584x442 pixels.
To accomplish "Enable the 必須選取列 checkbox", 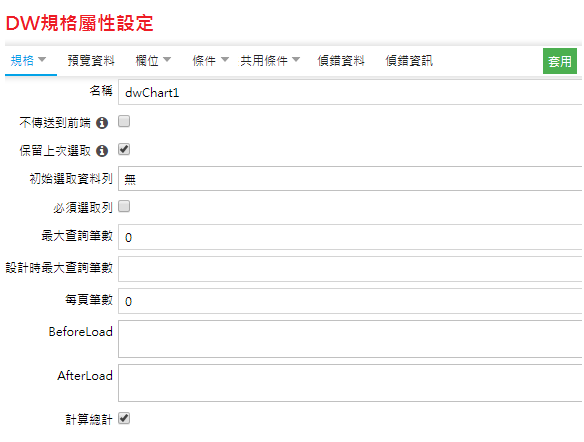I will point(124,206).
